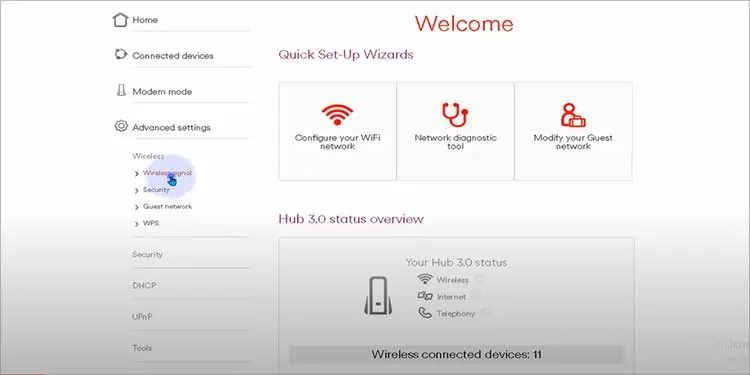750x375 pixels.
Task: Click the Internet status icon
Action: pyautogui.click(x=425, y=296)
